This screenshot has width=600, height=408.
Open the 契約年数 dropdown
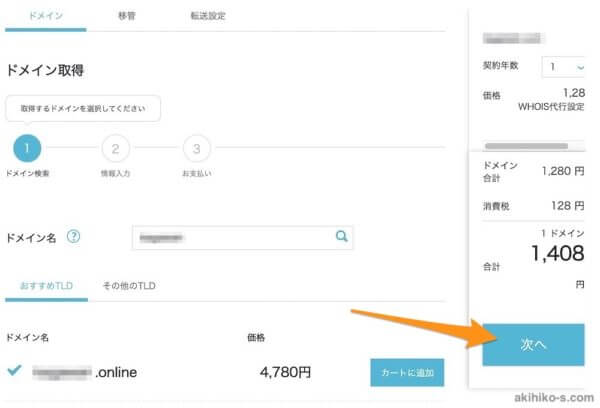pyautogui.click(x=563, y=67)
